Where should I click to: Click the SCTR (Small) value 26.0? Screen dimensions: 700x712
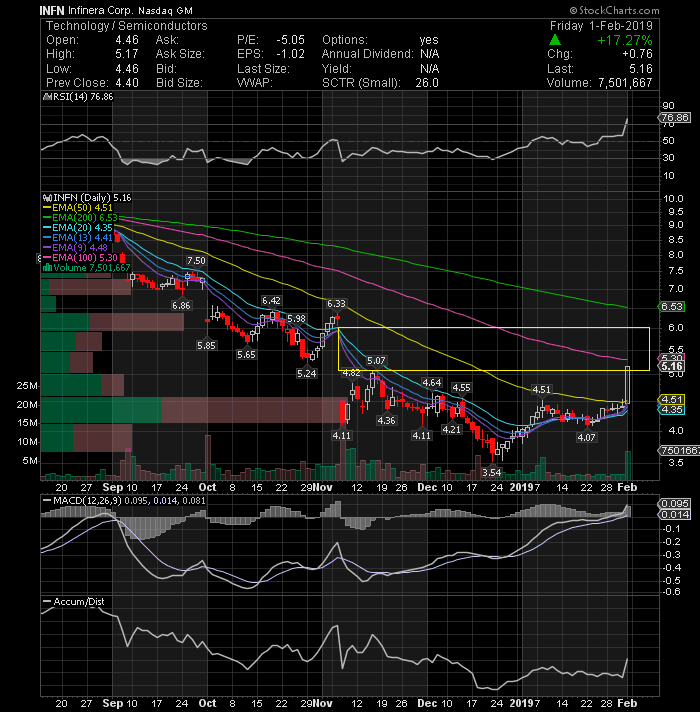pyautogui.click(x=427, y=83)
